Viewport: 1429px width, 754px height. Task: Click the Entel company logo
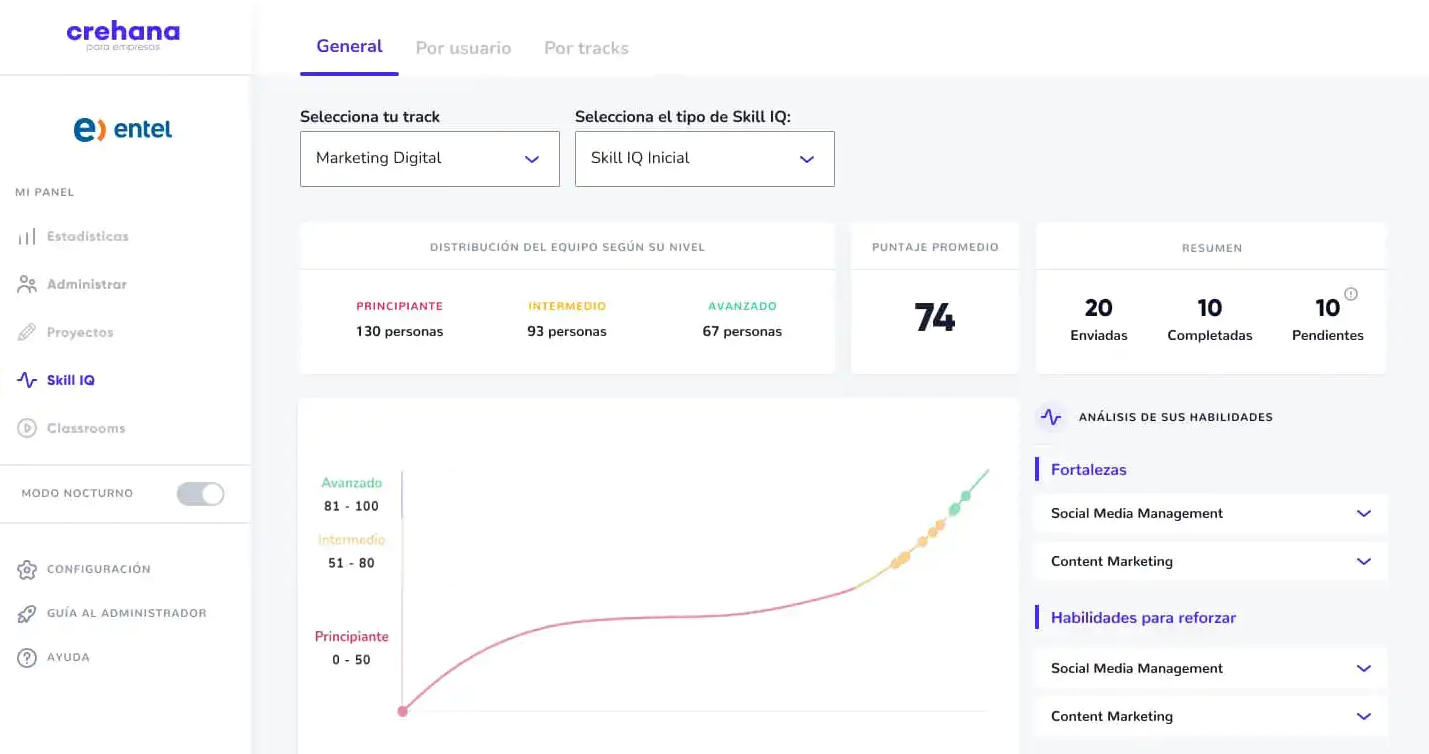123,129
